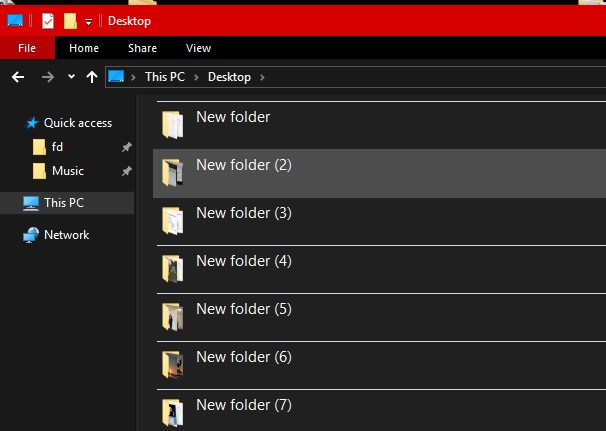Select Quick access in navigation pane

(78, 123)
